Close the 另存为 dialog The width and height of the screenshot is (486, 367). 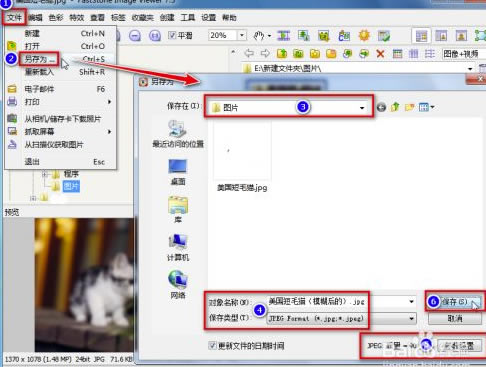point(479,79)
